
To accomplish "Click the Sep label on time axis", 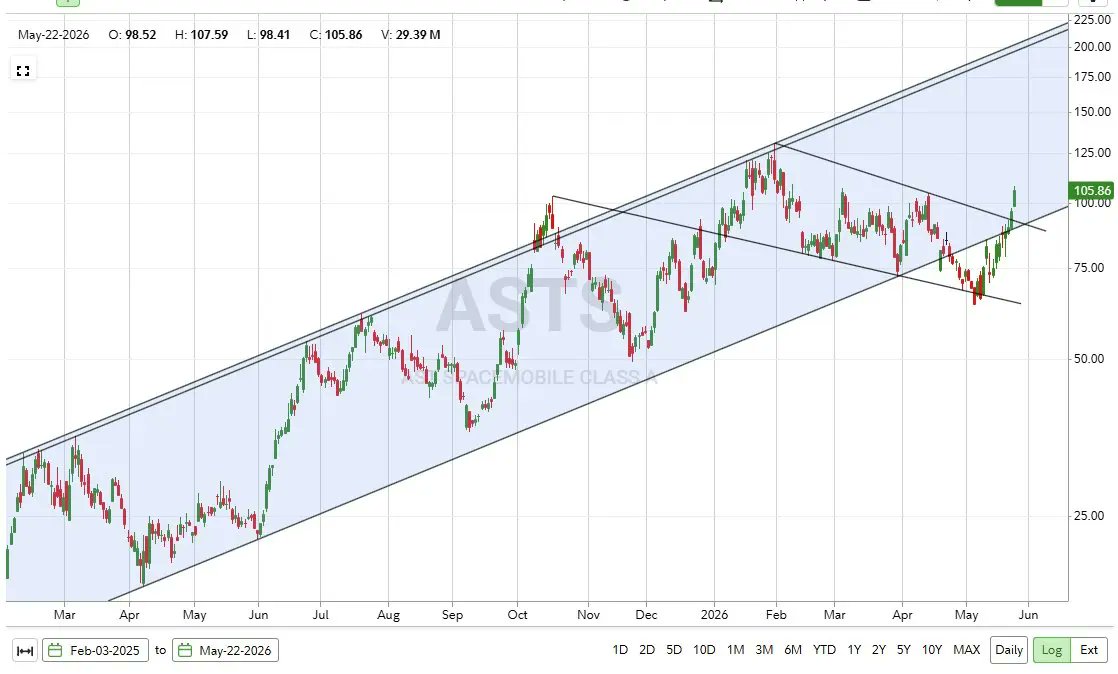I will (452, 614).
